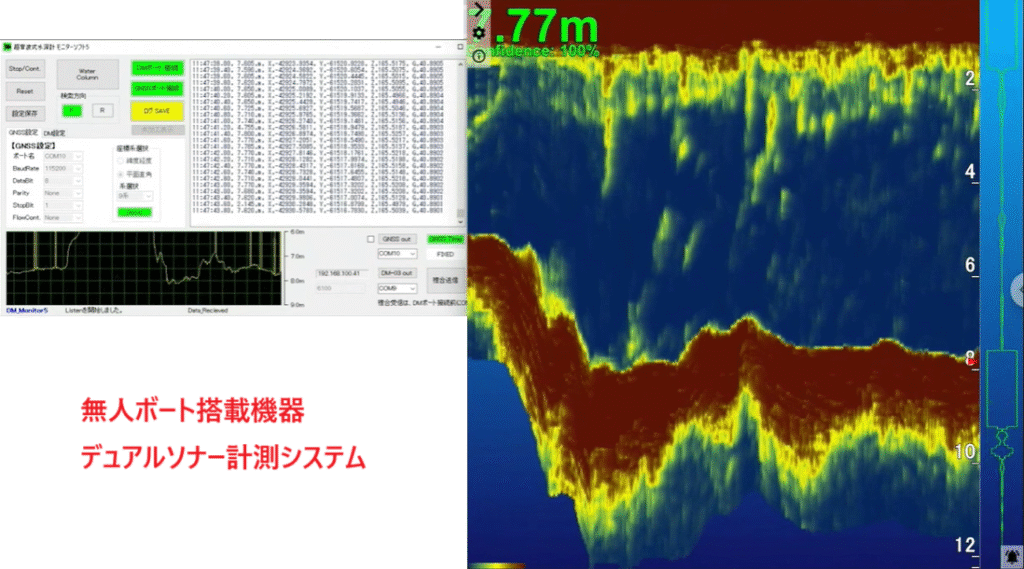
Task: Click the yellow ログ SAVE button
Action: point(157,111)
